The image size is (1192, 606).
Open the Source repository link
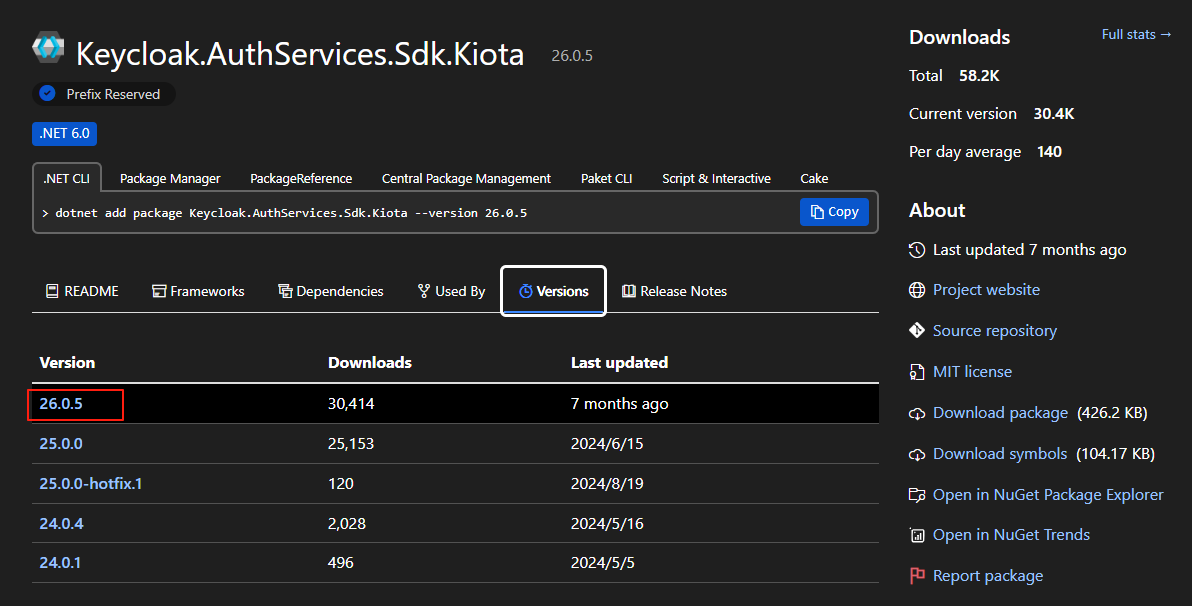994,331
